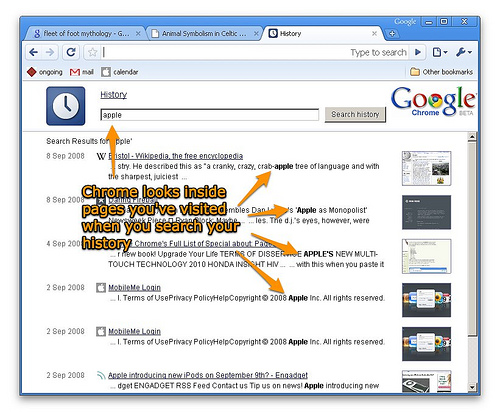The image size is (500, 412).
Task: Reload the page with the refresh icon
Action: point(71,52)
